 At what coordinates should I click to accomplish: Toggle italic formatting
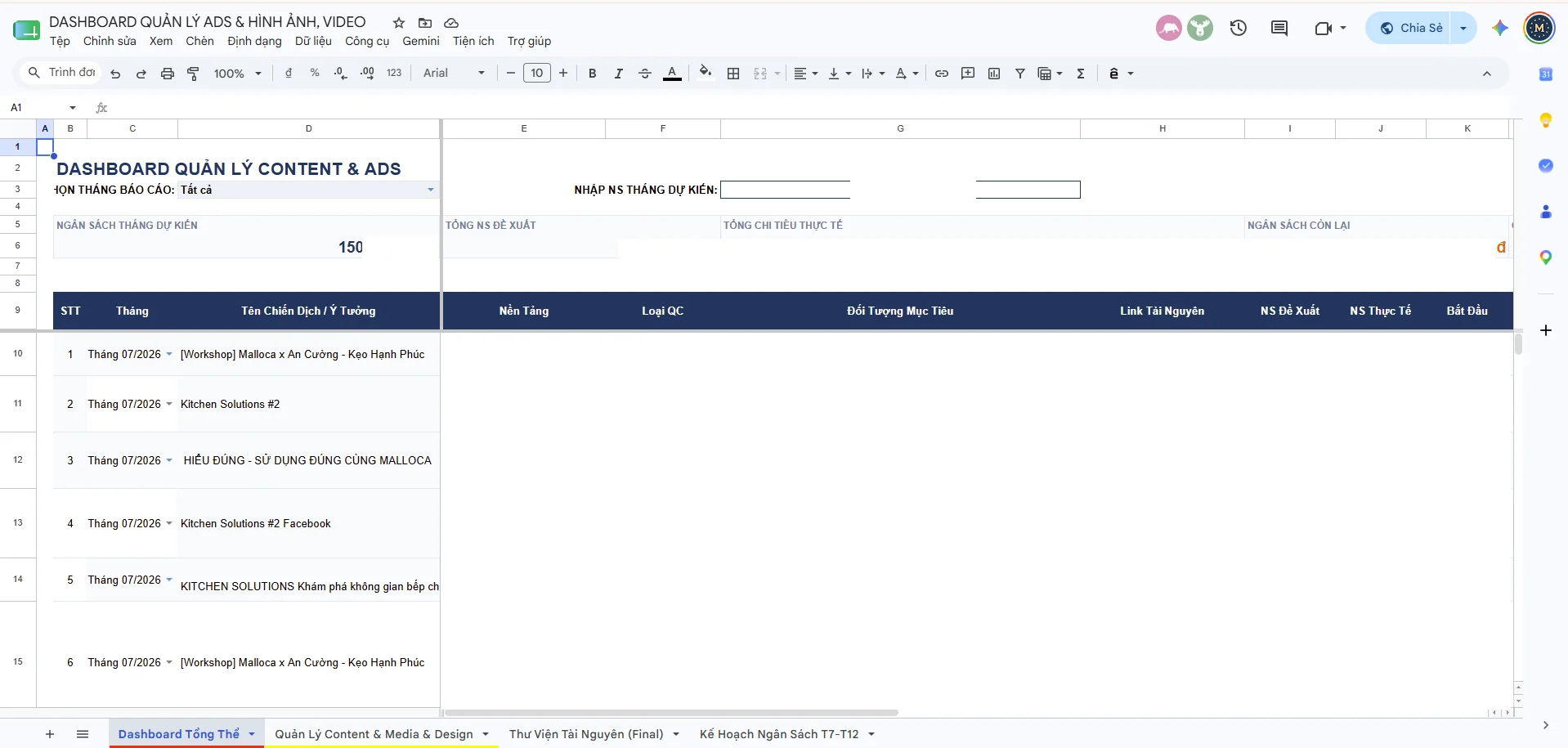(619, 74)
